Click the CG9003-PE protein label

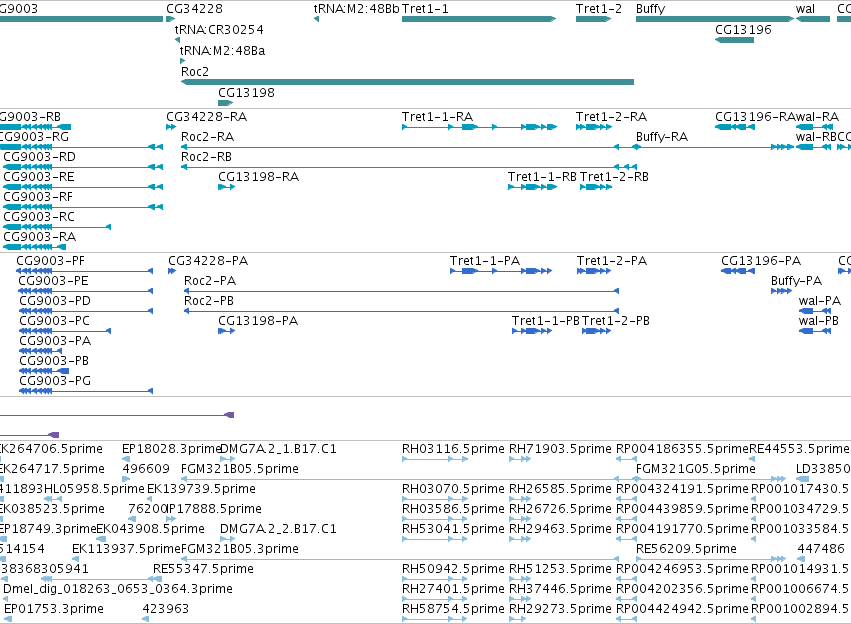(53, 281)
